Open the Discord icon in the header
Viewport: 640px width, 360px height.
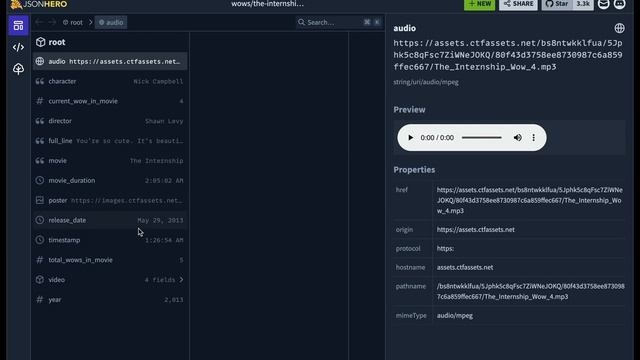[x=620, y=4]
